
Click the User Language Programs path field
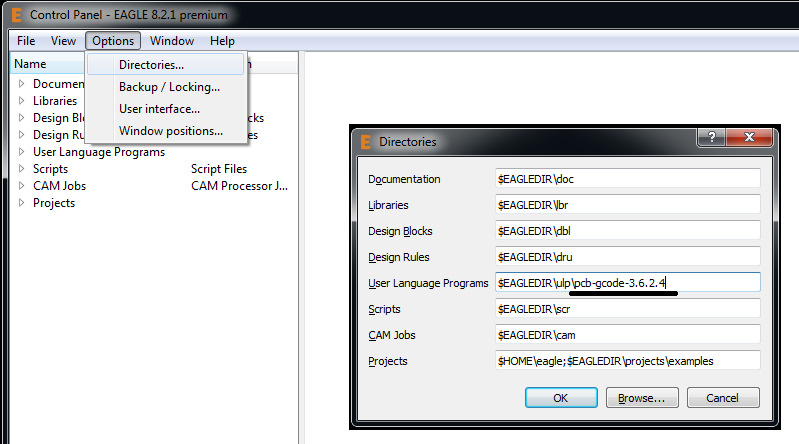tap(628, 282)
